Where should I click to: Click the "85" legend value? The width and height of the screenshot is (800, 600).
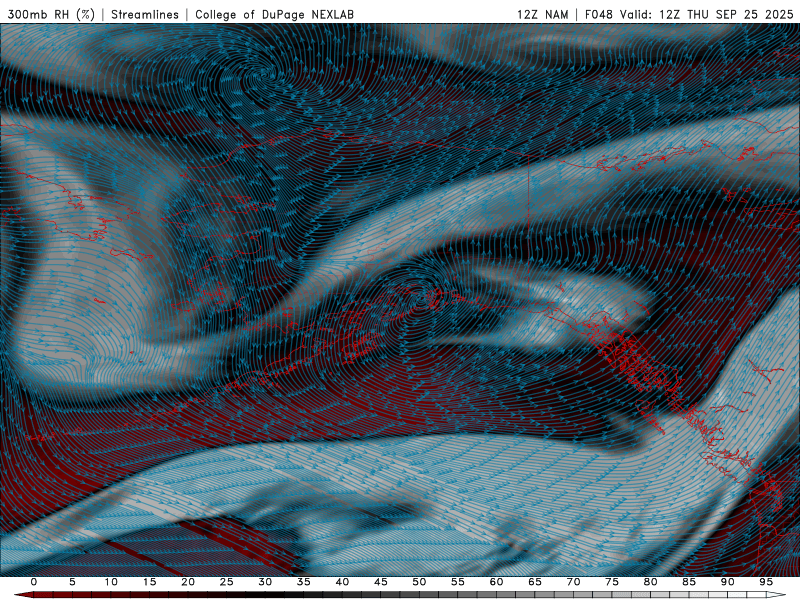click(x=689, y=582)
